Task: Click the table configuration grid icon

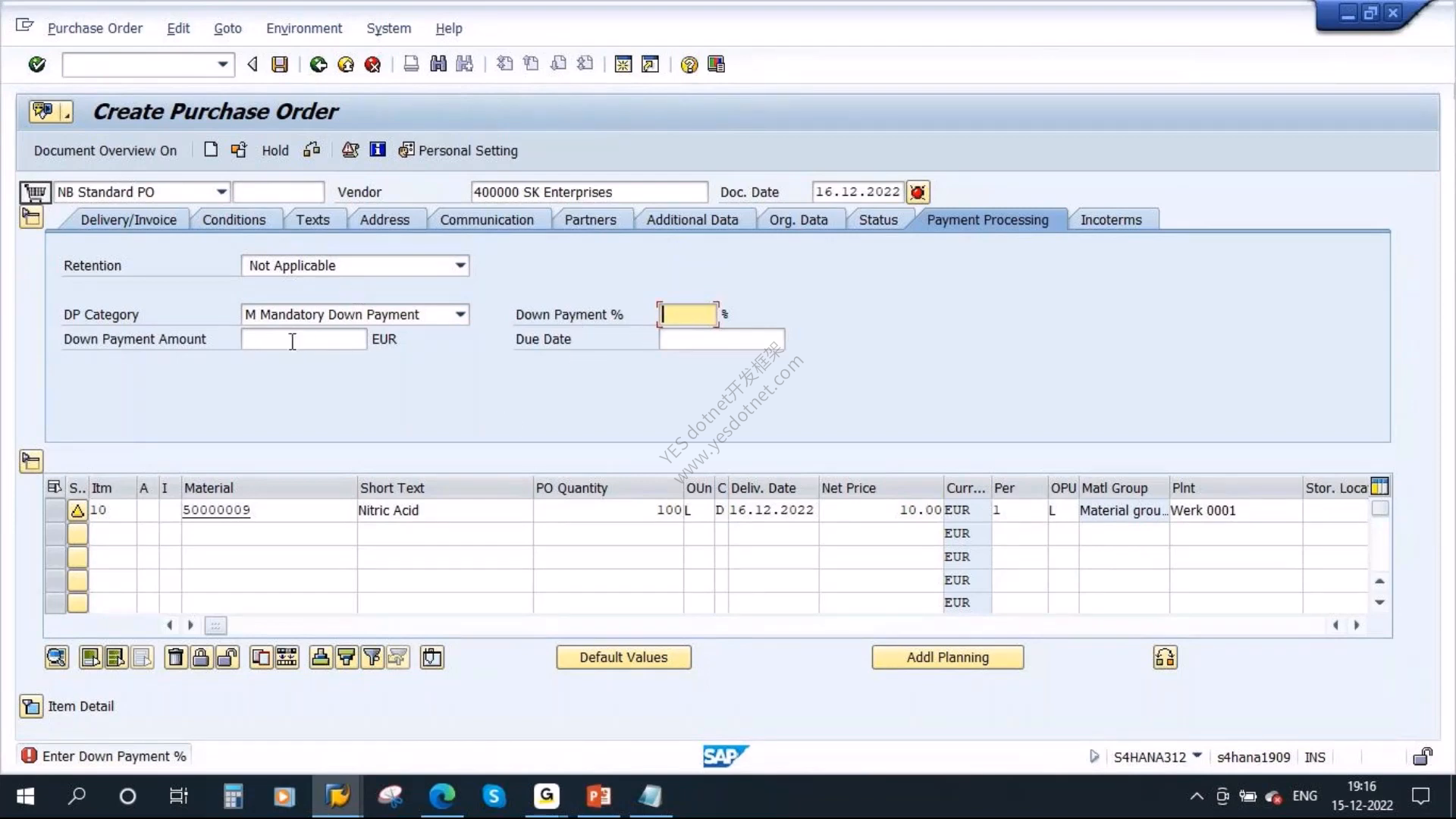Action: pyautogui.click(x=1379, y=487)
